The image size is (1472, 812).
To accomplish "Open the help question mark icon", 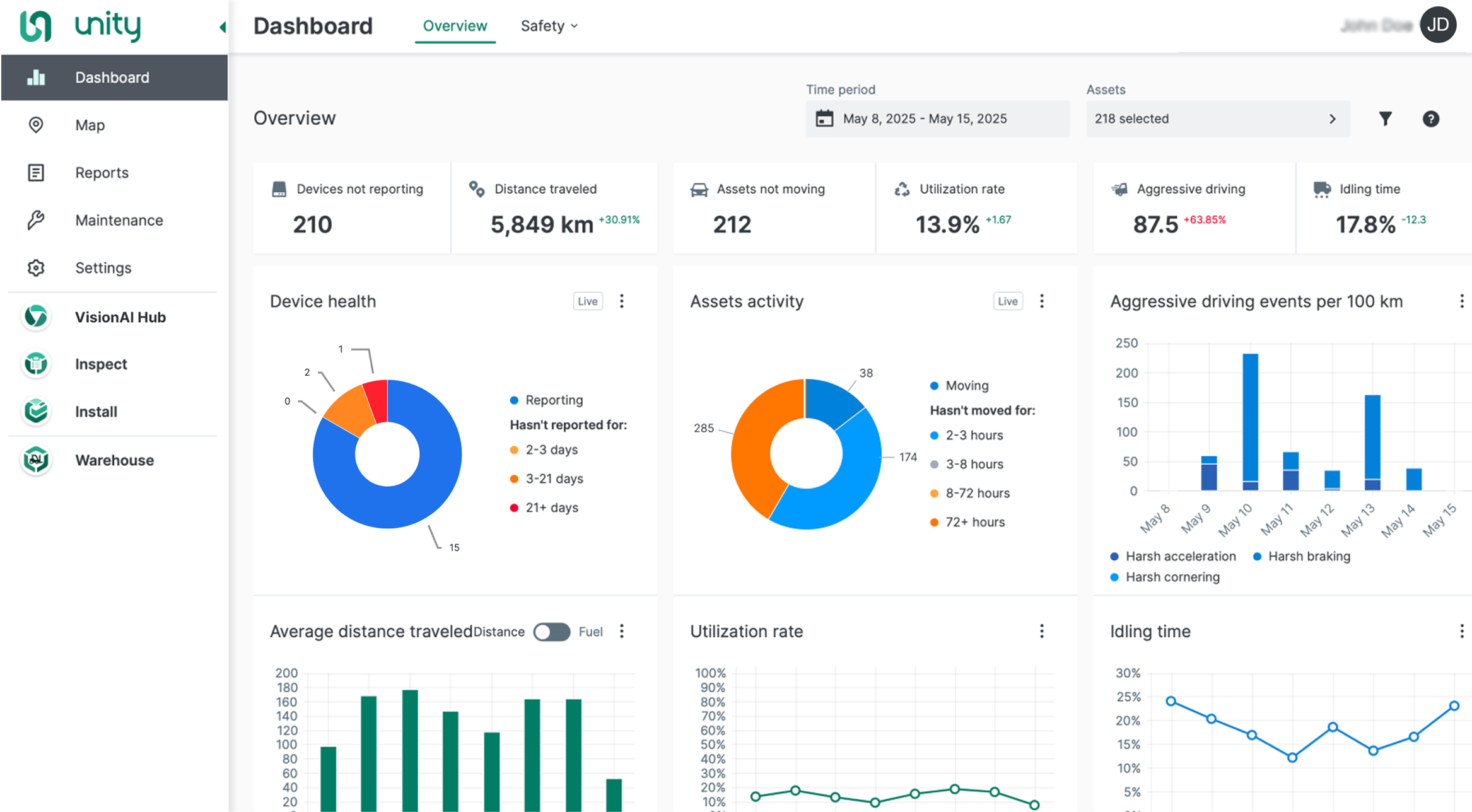I will tap(1430, 119).
